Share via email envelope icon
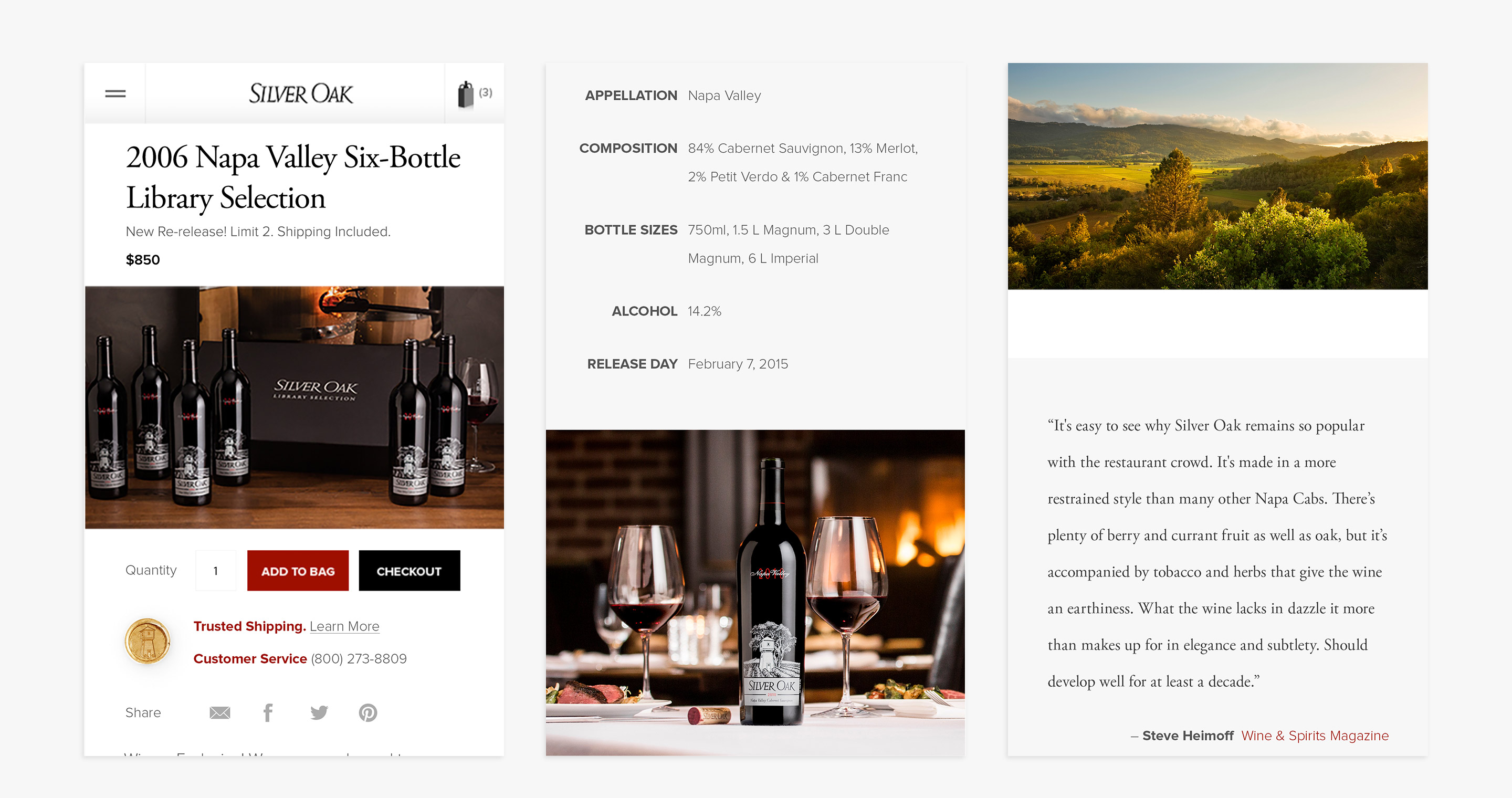Screen dimensions: 1512x798 coord(219,712)
